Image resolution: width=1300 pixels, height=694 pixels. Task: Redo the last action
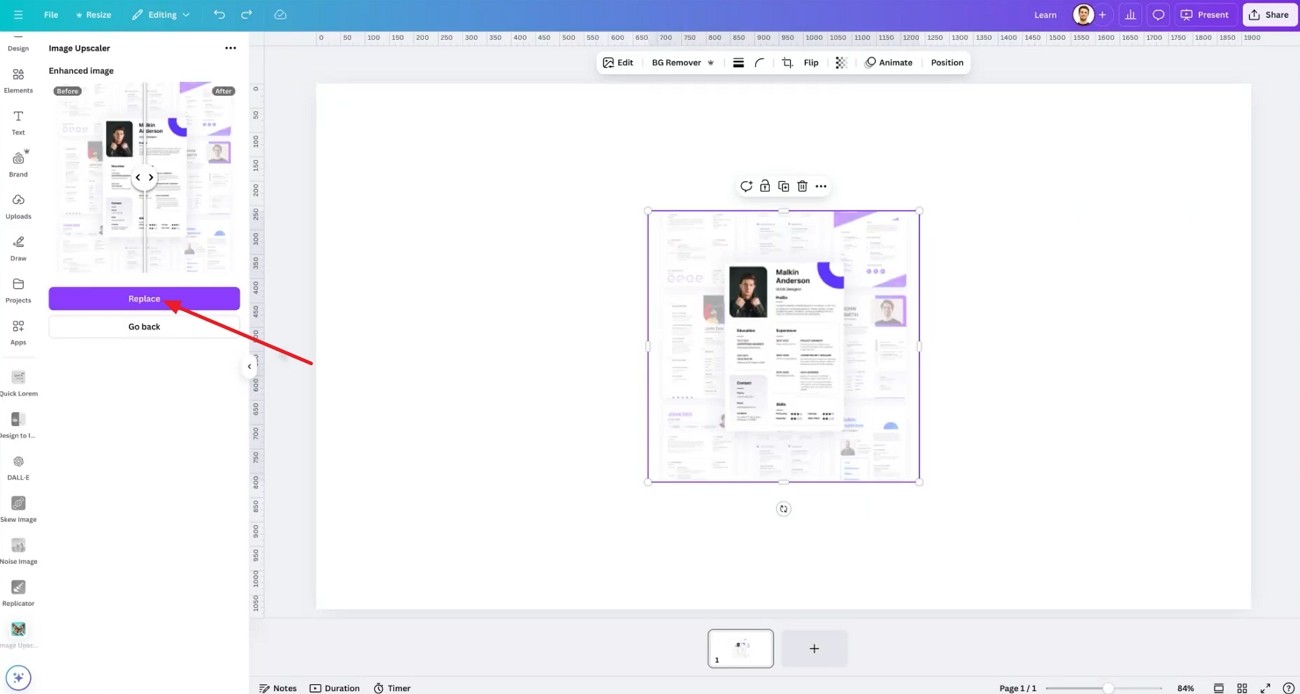point(246,15)
